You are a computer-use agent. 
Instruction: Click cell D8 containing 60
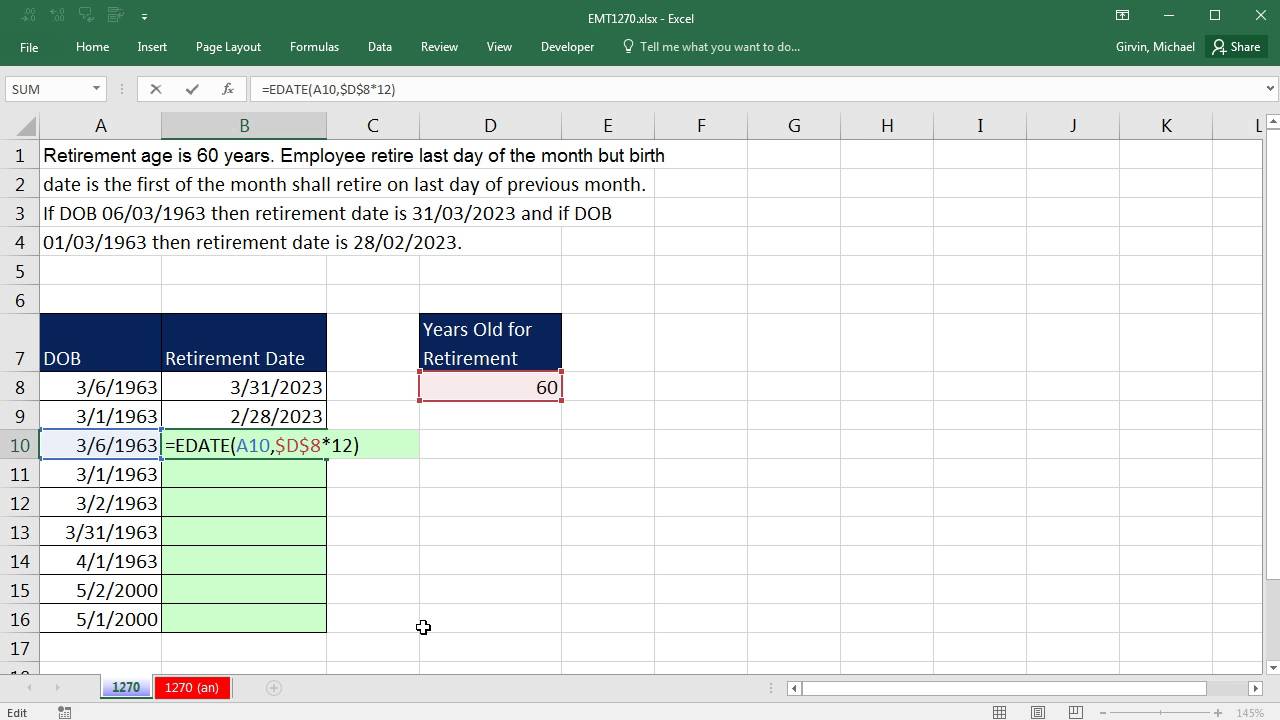(x=490, y=387)
